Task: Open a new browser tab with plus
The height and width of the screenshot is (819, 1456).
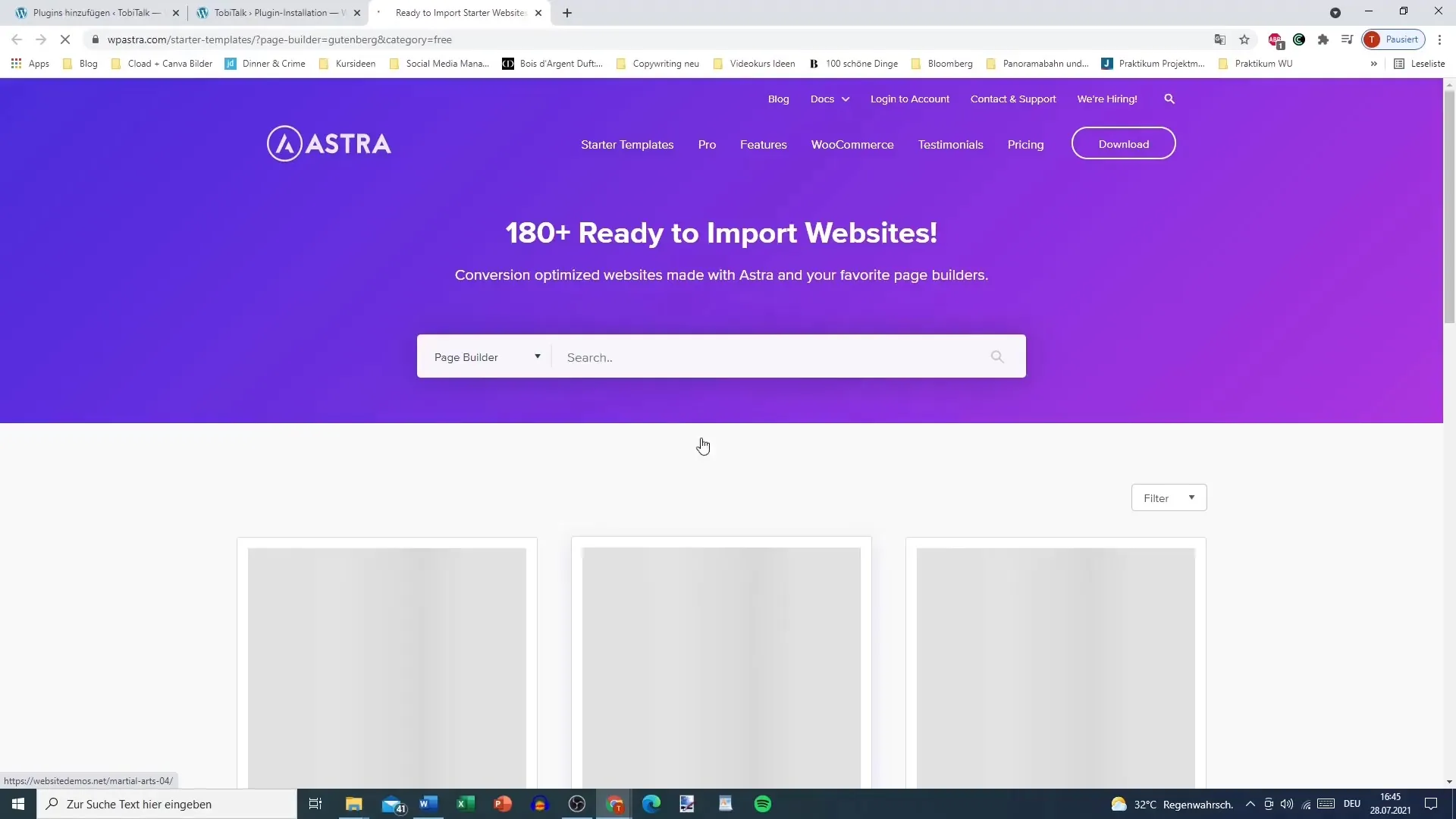Action: pyautogui.click(x=567, y=13)
